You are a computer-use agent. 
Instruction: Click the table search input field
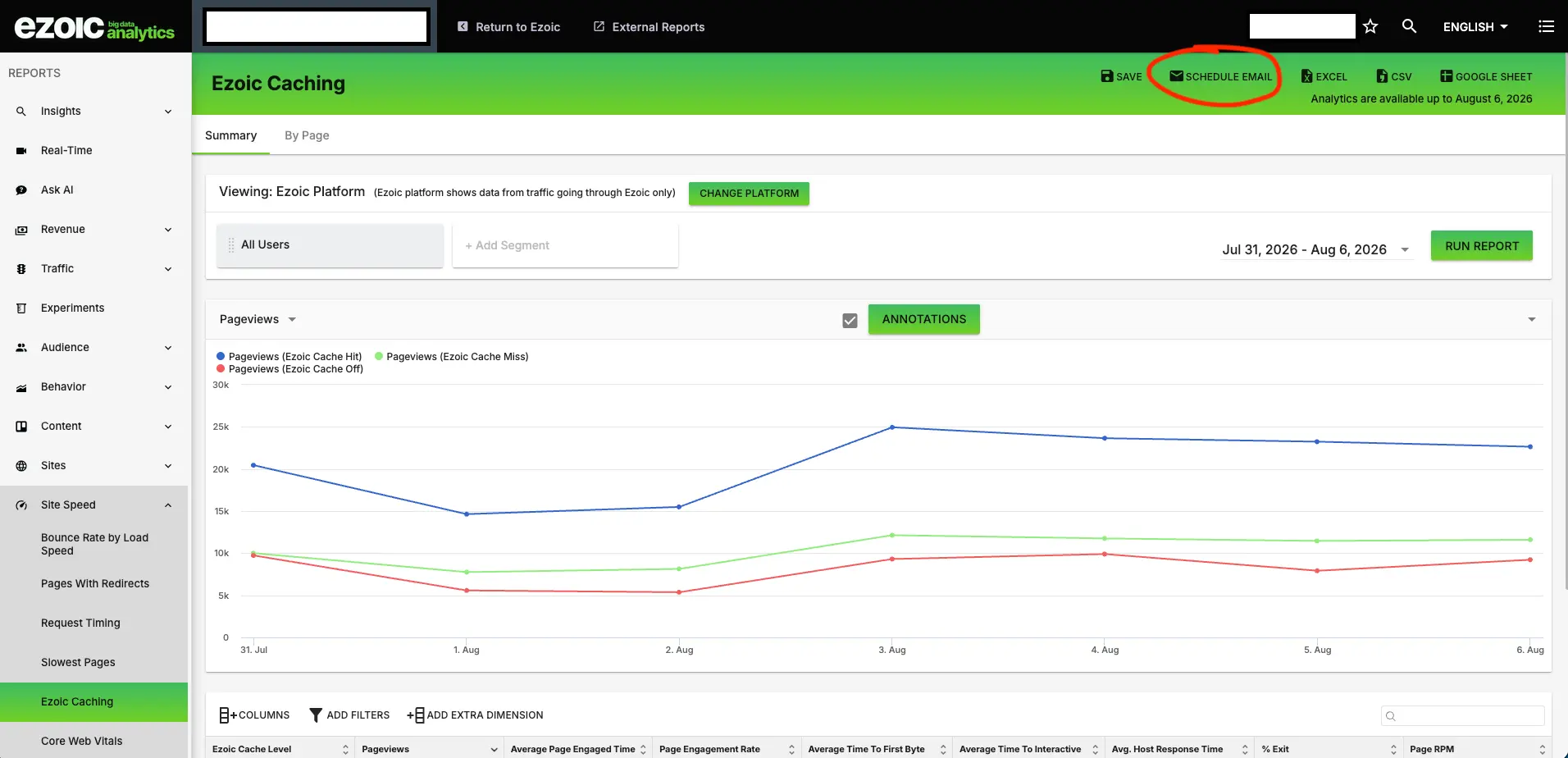click(x=1462, y=716)
